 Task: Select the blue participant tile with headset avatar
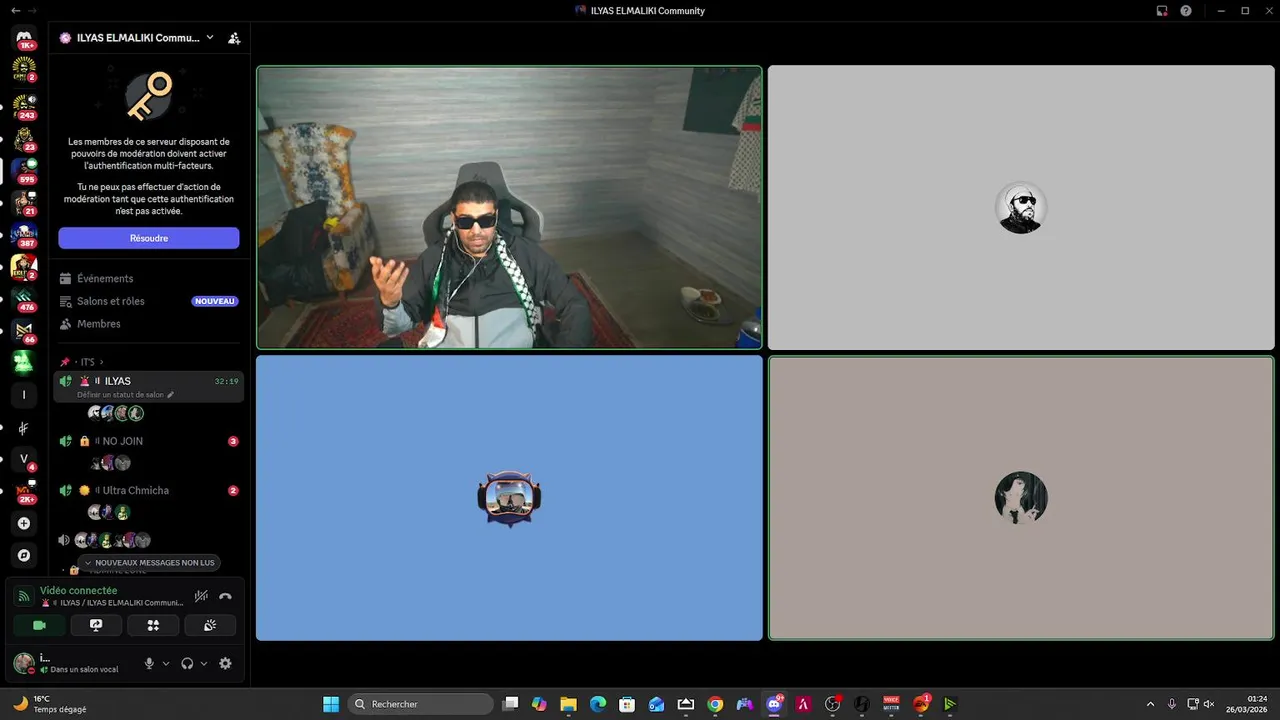[509, 498]
